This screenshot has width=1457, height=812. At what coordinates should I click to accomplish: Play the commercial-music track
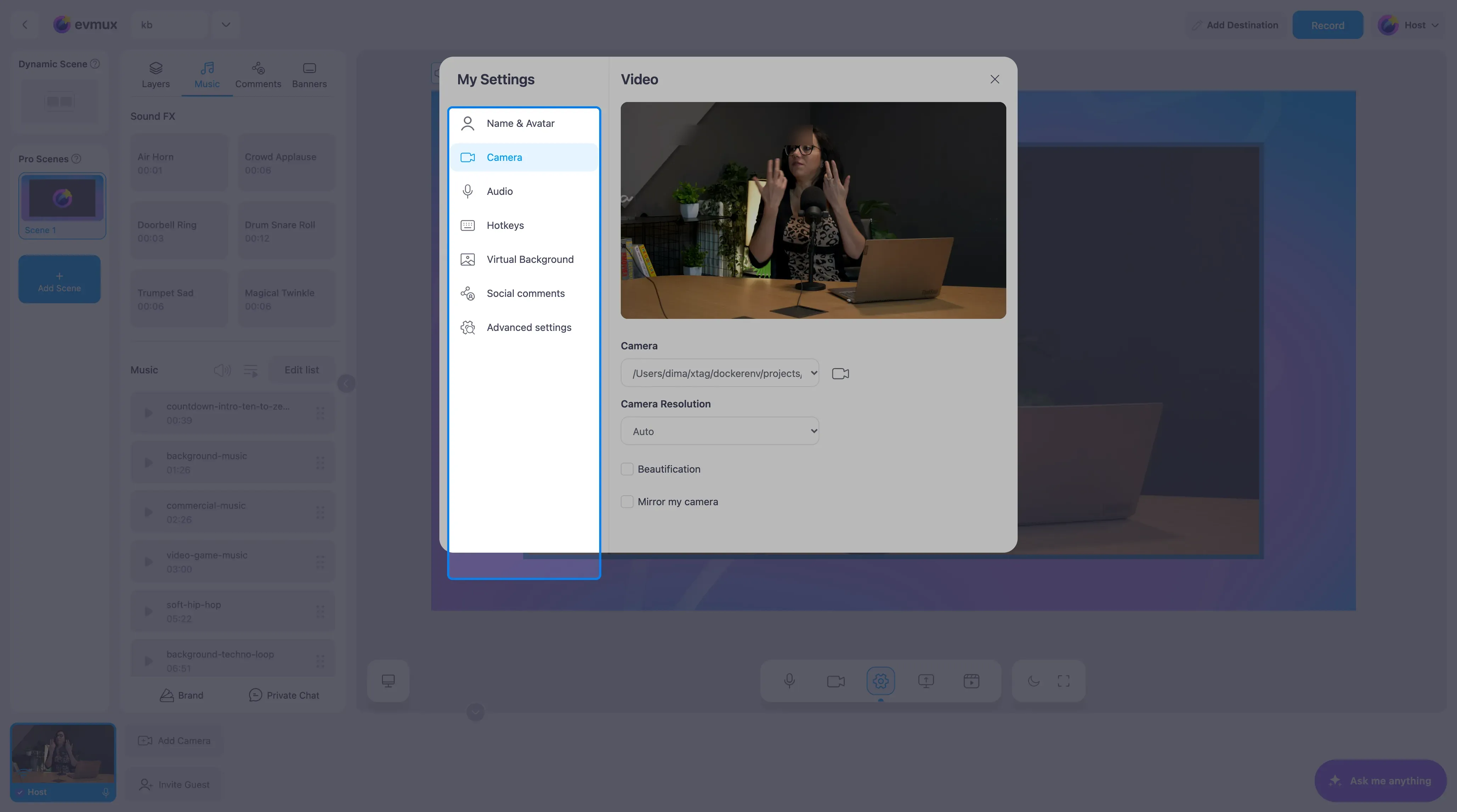point(148,512)
